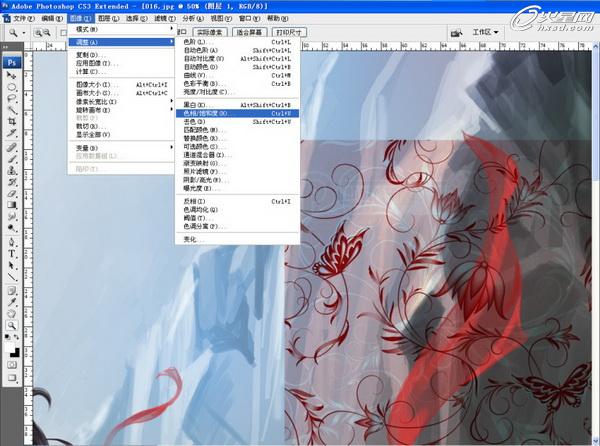Click the 打印尺寸 button

coord(289,33)
